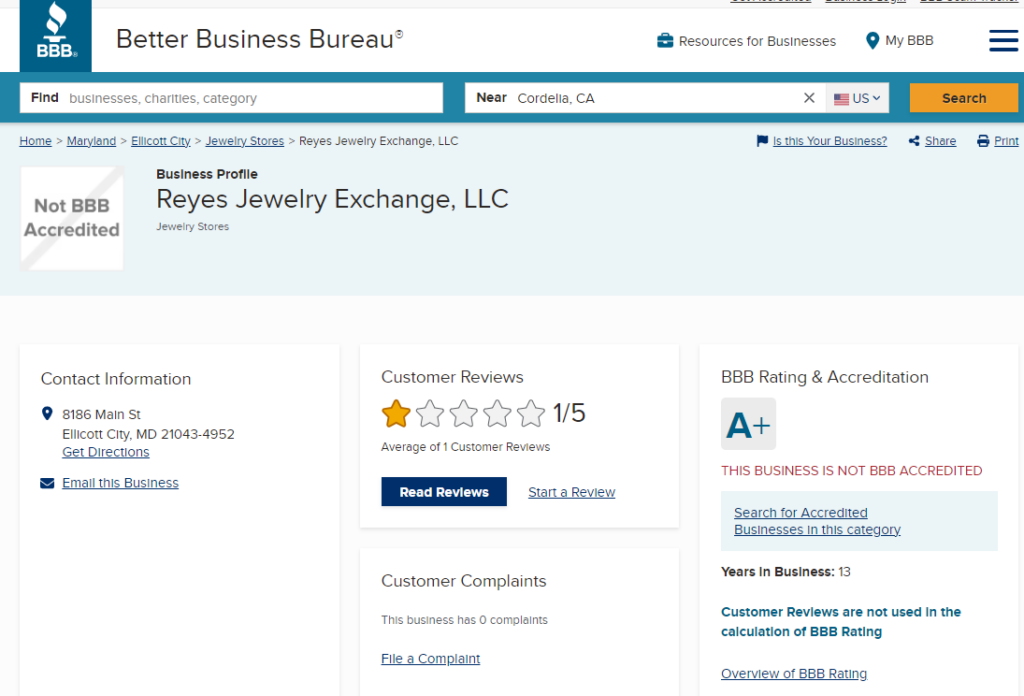Go to Home breadcrumb
The width and height of the screenshot is (1024, 696).
[35, 141]
